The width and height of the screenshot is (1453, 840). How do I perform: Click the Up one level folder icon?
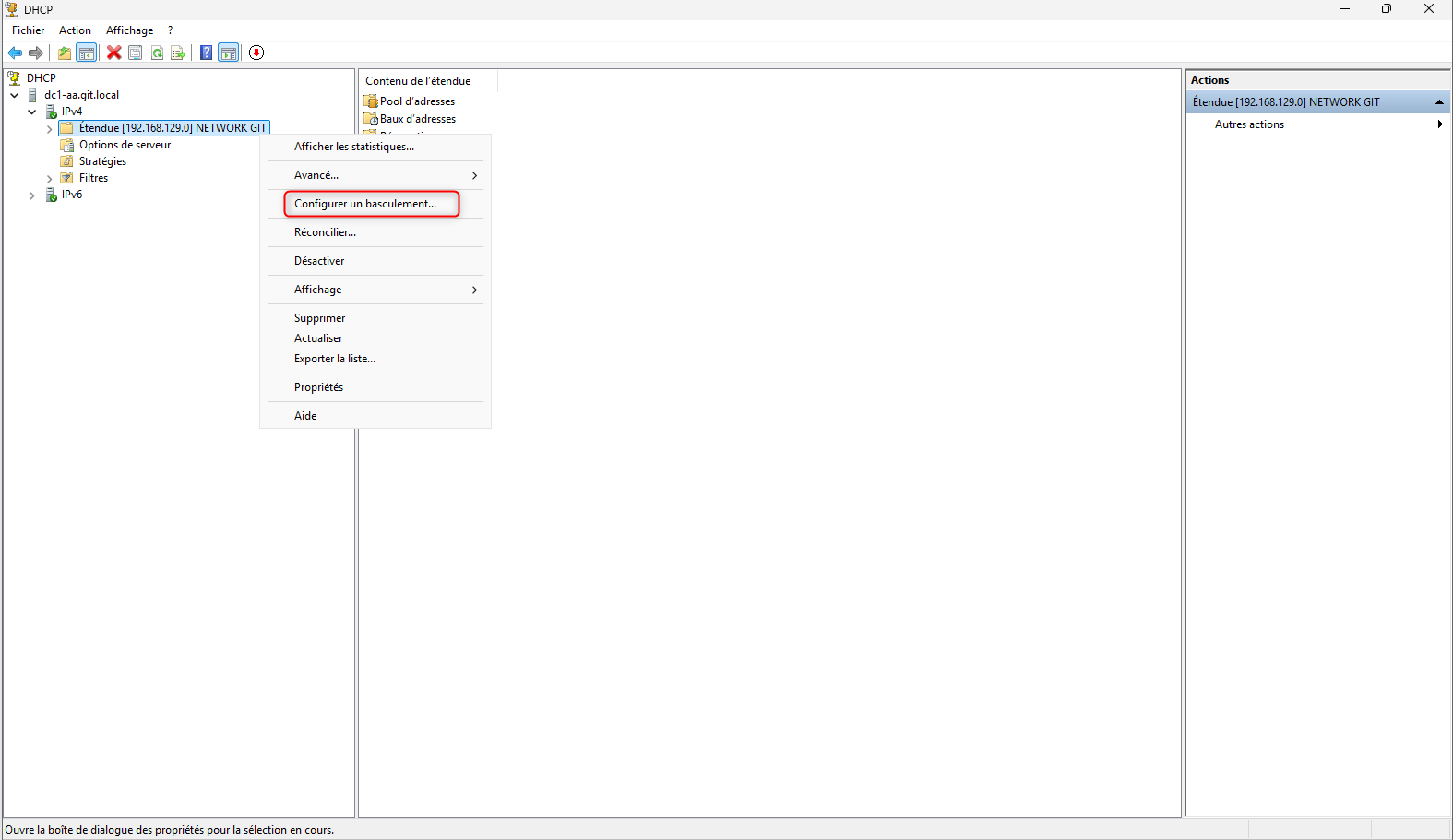click(65, 53)
